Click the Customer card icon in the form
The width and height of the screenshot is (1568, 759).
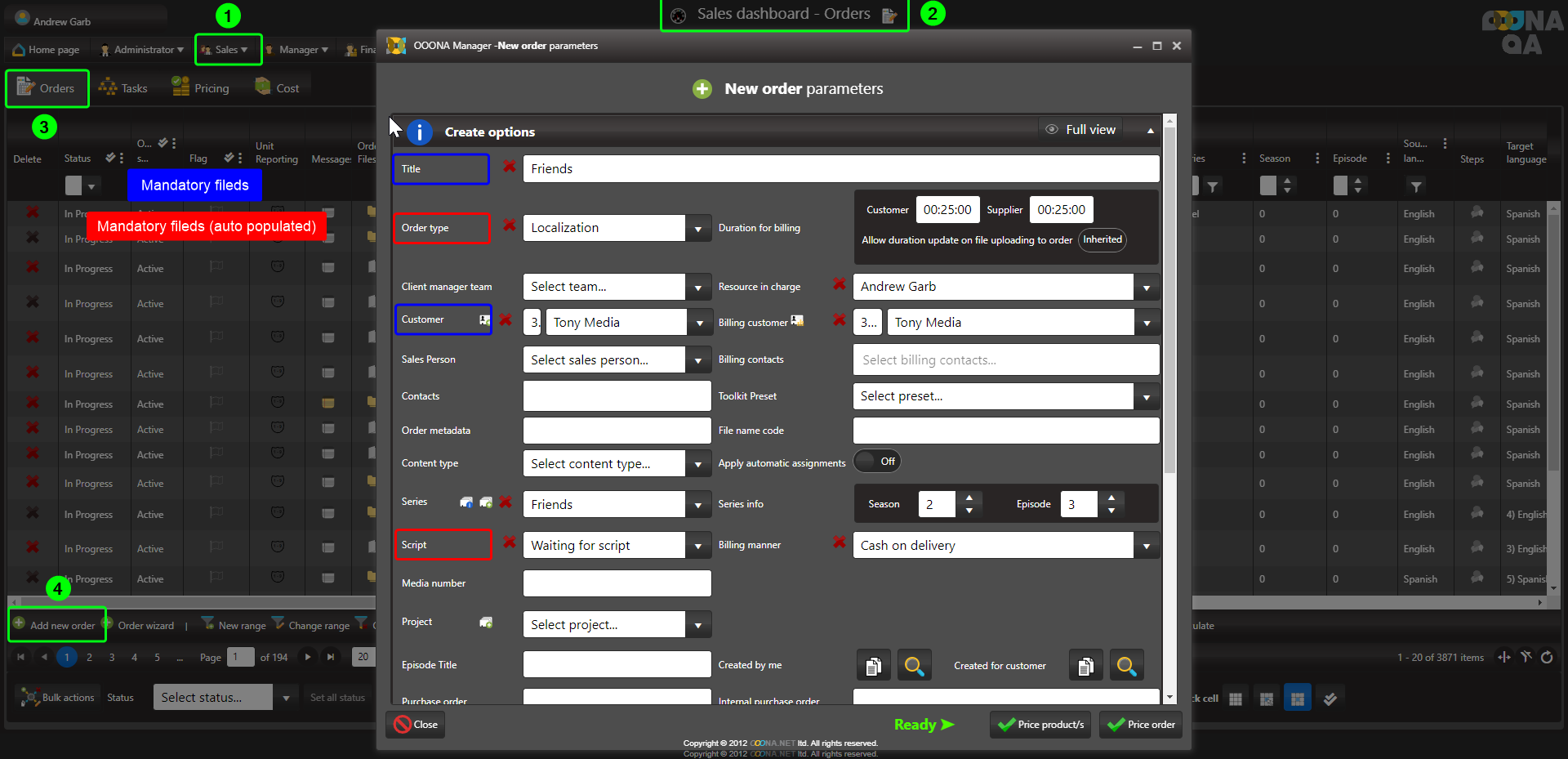pyautogui.click(x=484, y=319)
